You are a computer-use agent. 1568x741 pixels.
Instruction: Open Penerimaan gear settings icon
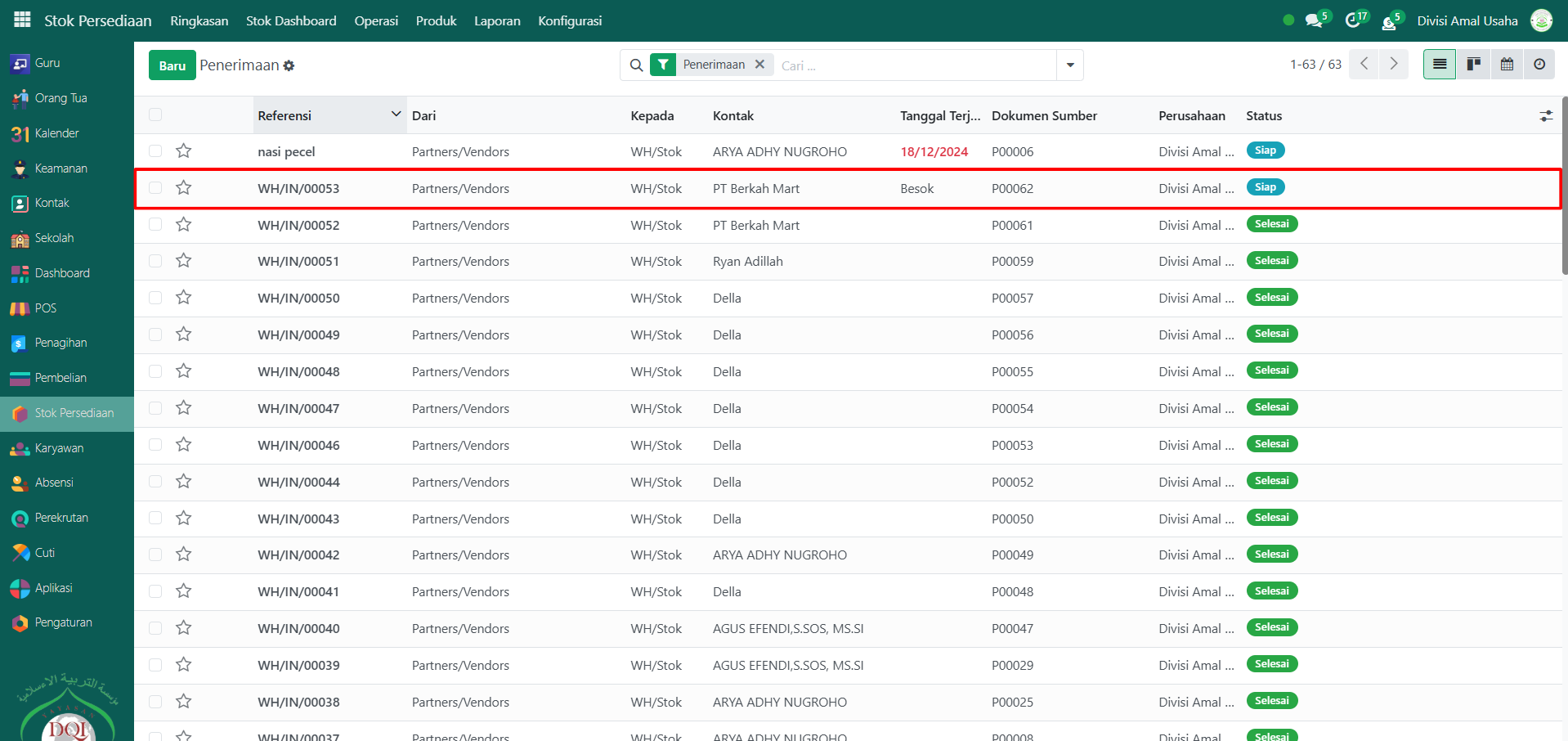point(289,65)
